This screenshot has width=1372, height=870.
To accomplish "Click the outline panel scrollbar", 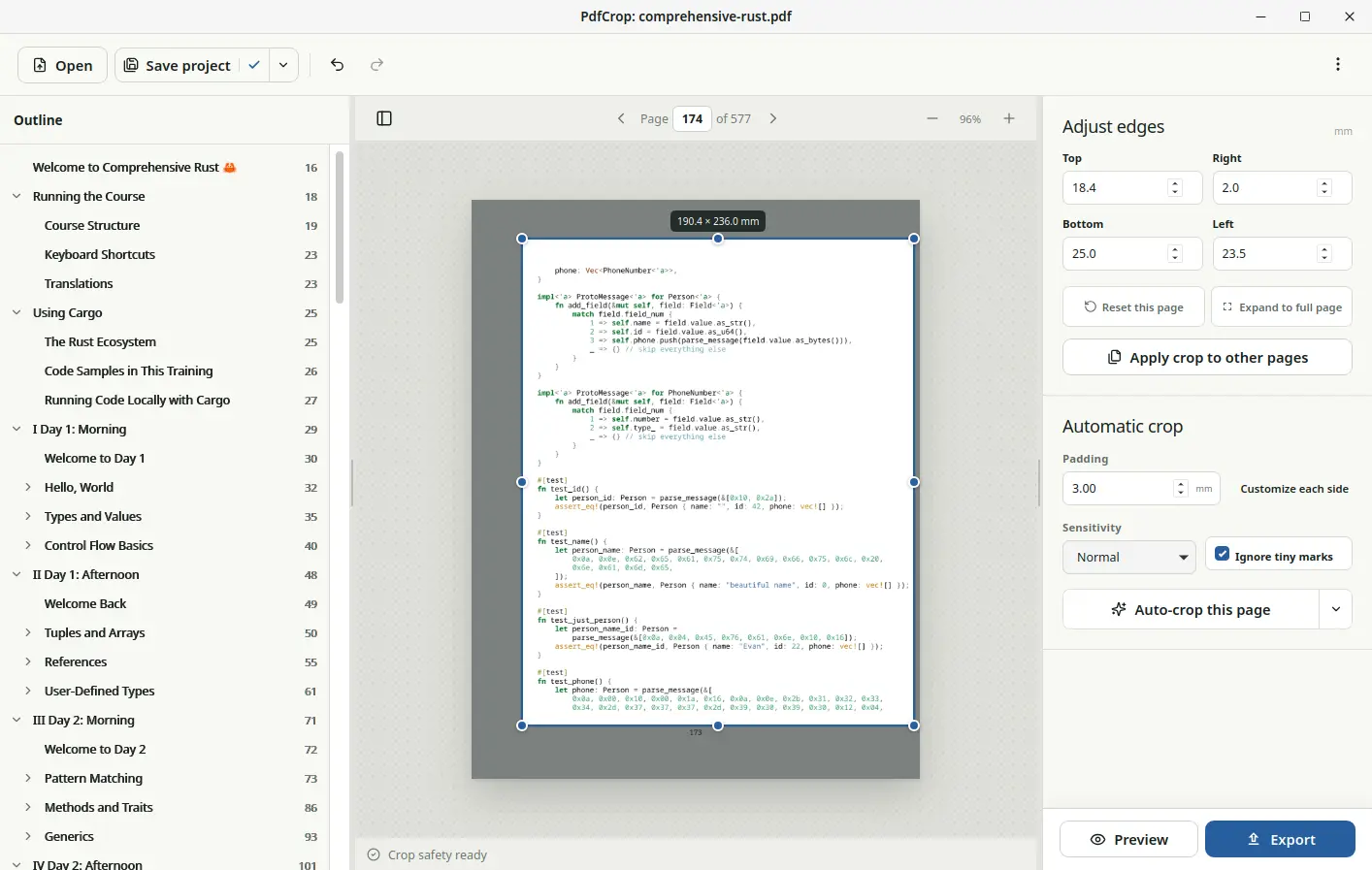I will [x=340, y=228].
